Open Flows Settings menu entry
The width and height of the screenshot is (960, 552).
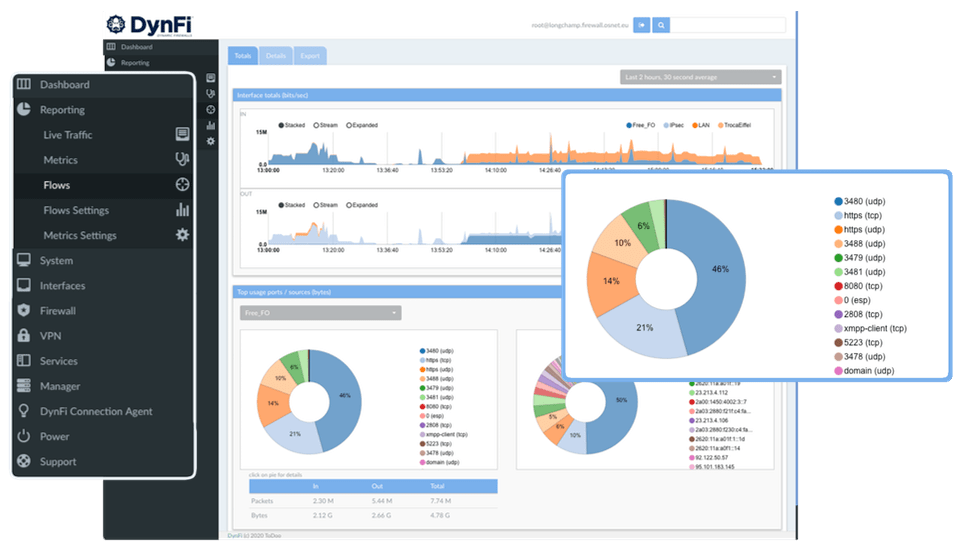pos(76,210)
